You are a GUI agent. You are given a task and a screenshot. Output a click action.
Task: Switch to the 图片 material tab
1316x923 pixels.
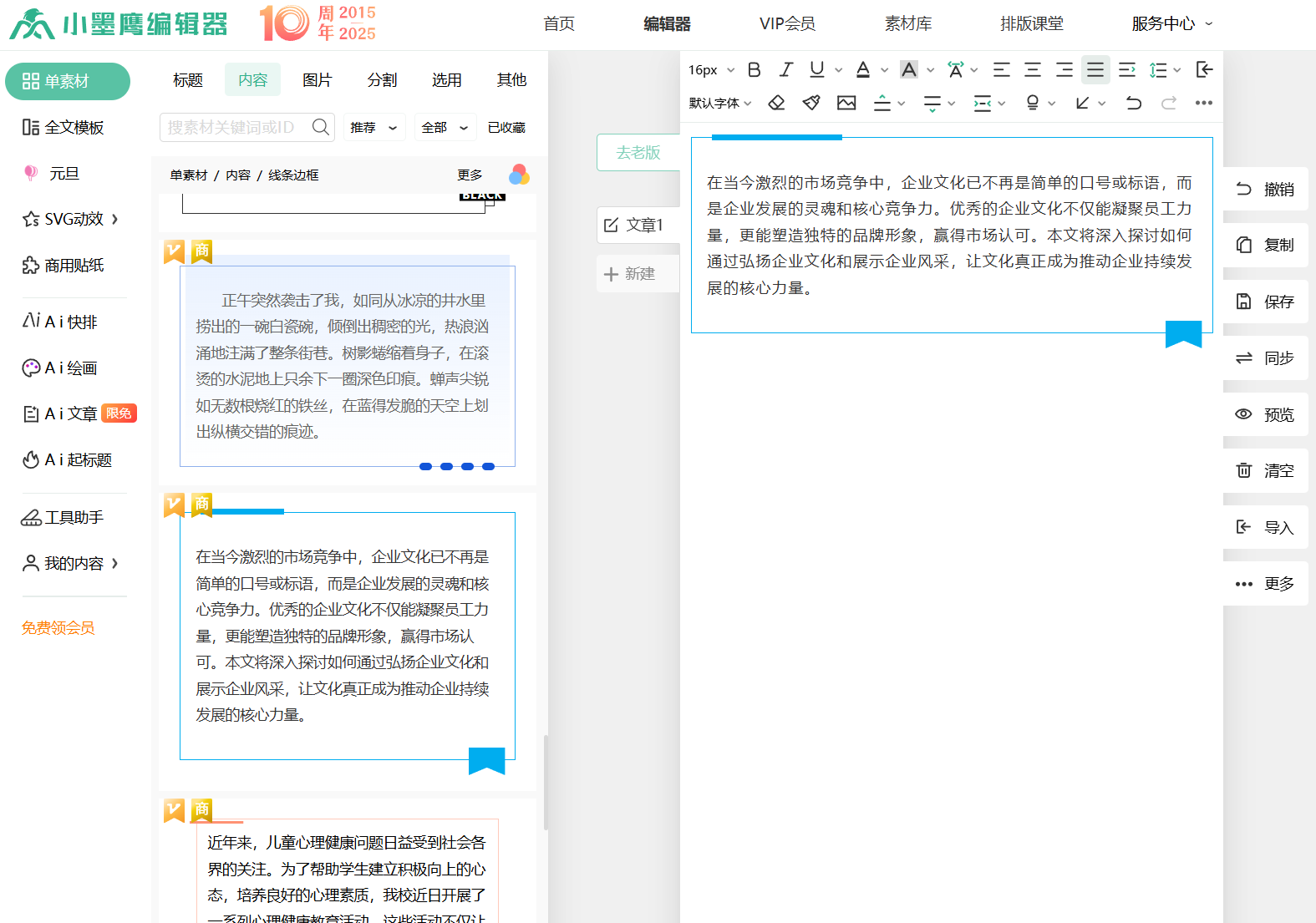click(317, 79)
